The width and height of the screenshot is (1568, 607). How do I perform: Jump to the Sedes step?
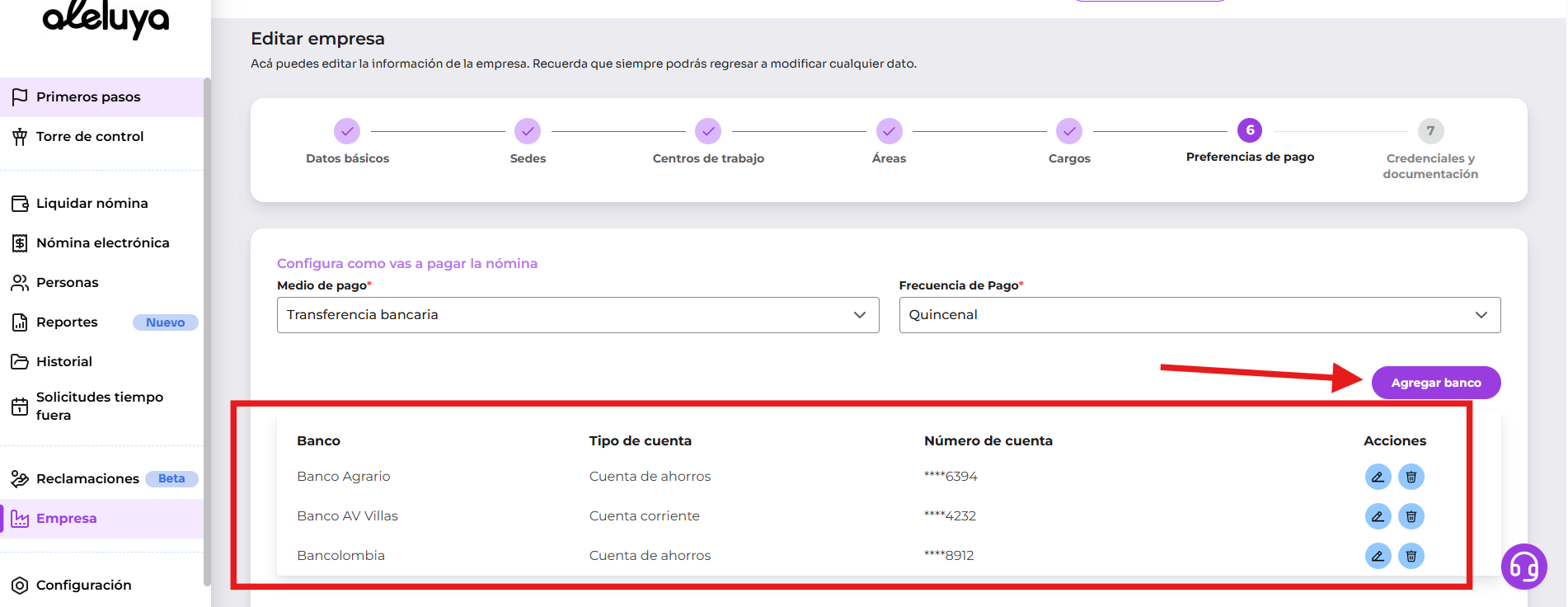[528, 131]
